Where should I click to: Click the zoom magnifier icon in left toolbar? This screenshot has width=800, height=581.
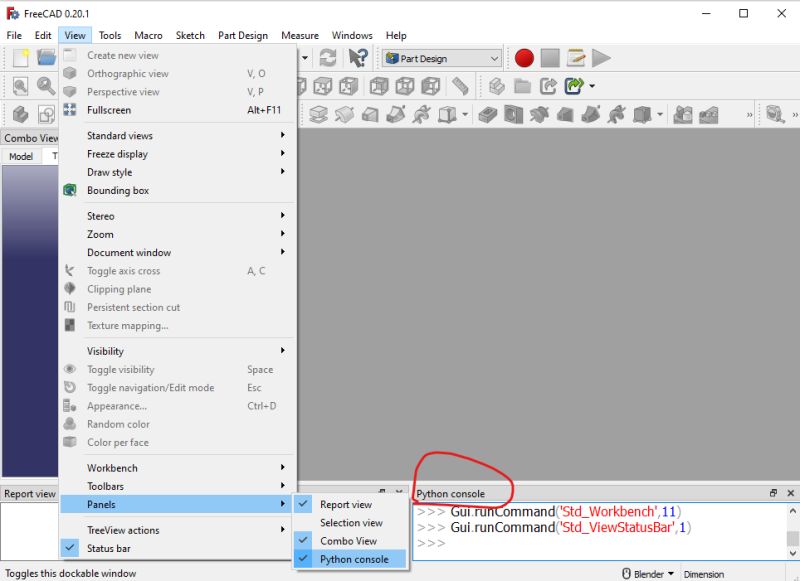(45, 87)
